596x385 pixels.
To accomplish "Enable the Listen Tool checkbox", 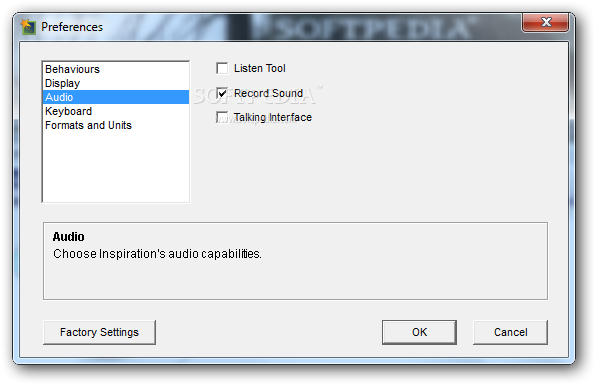I will point(222,68).
